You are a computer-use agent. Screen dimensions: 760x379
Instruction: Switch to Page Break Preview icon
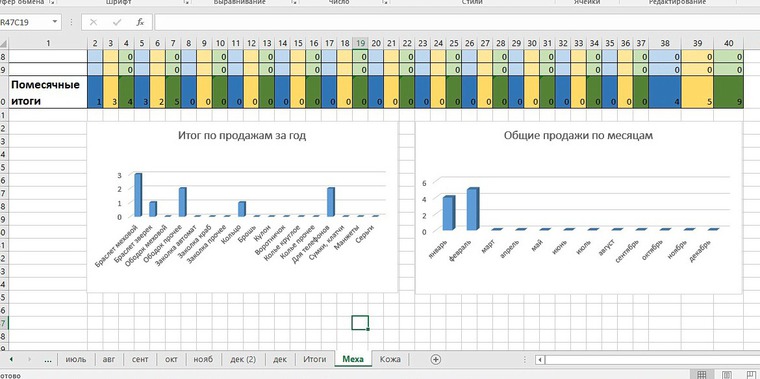click(752, 375)
